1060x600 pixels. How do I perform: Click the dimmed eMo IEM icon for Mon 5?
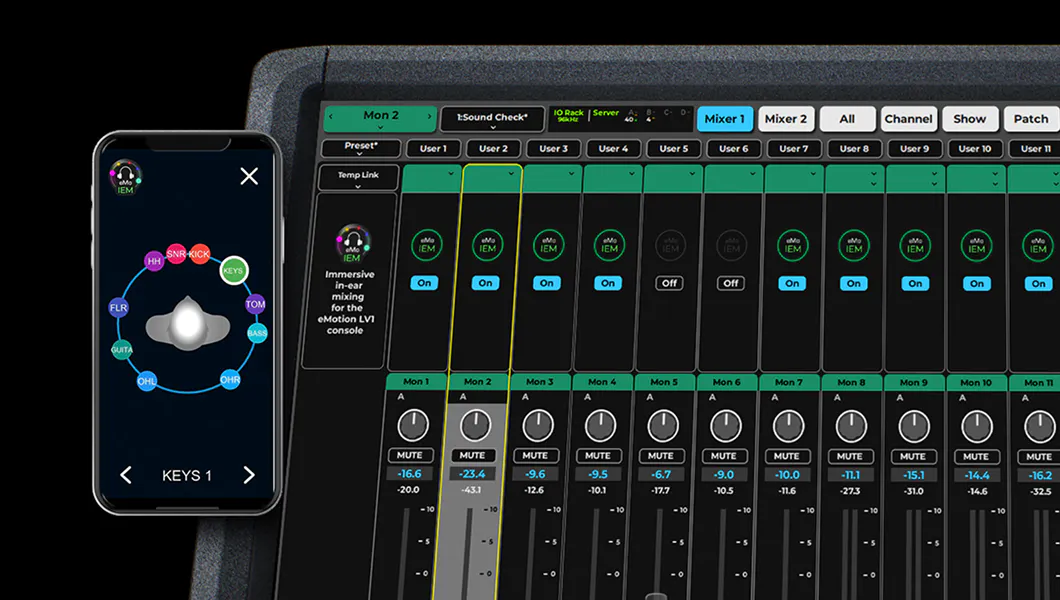[670, 246]
